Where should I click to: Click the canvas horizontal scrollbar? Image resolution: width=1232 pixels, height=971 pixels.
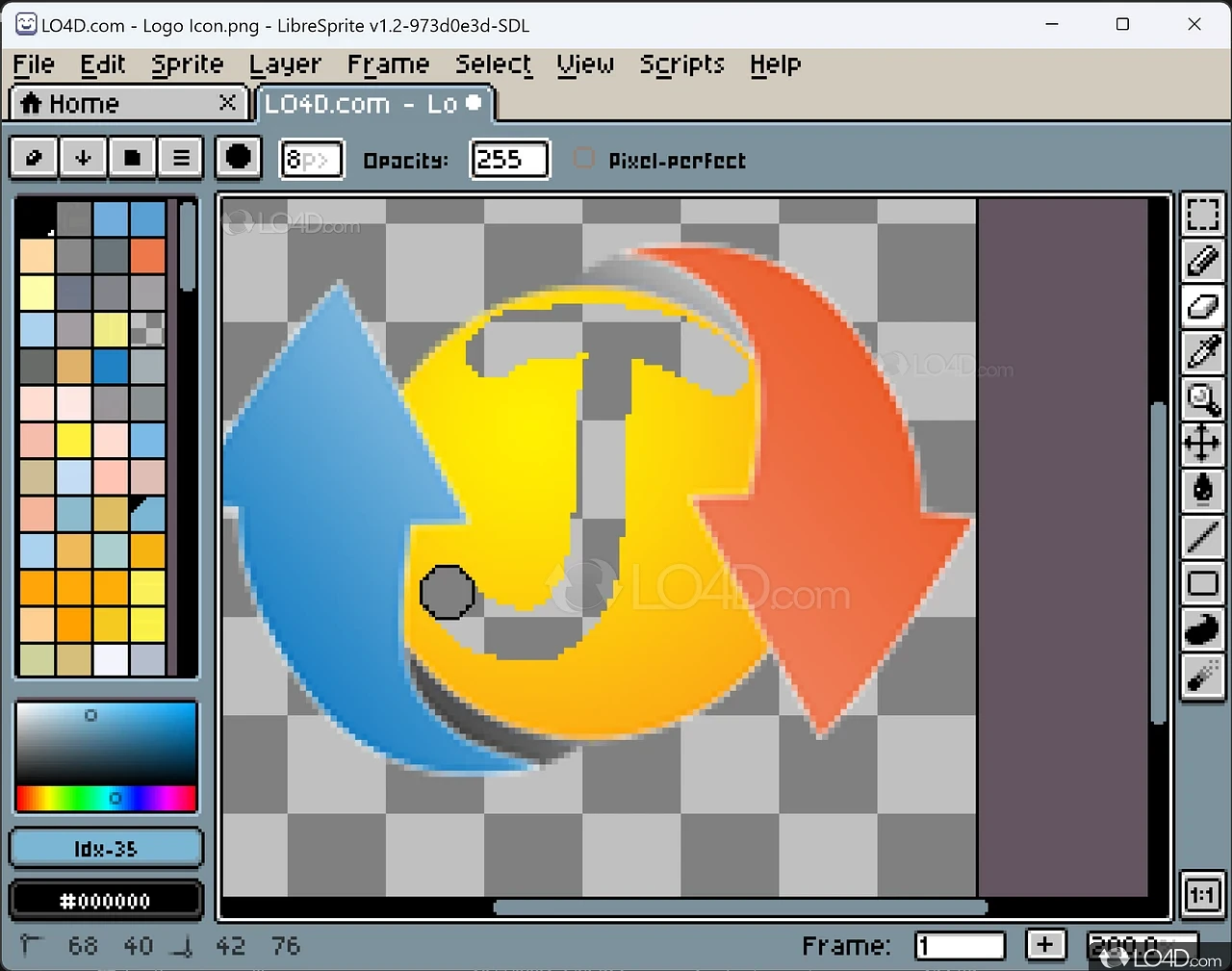point(741,907)
